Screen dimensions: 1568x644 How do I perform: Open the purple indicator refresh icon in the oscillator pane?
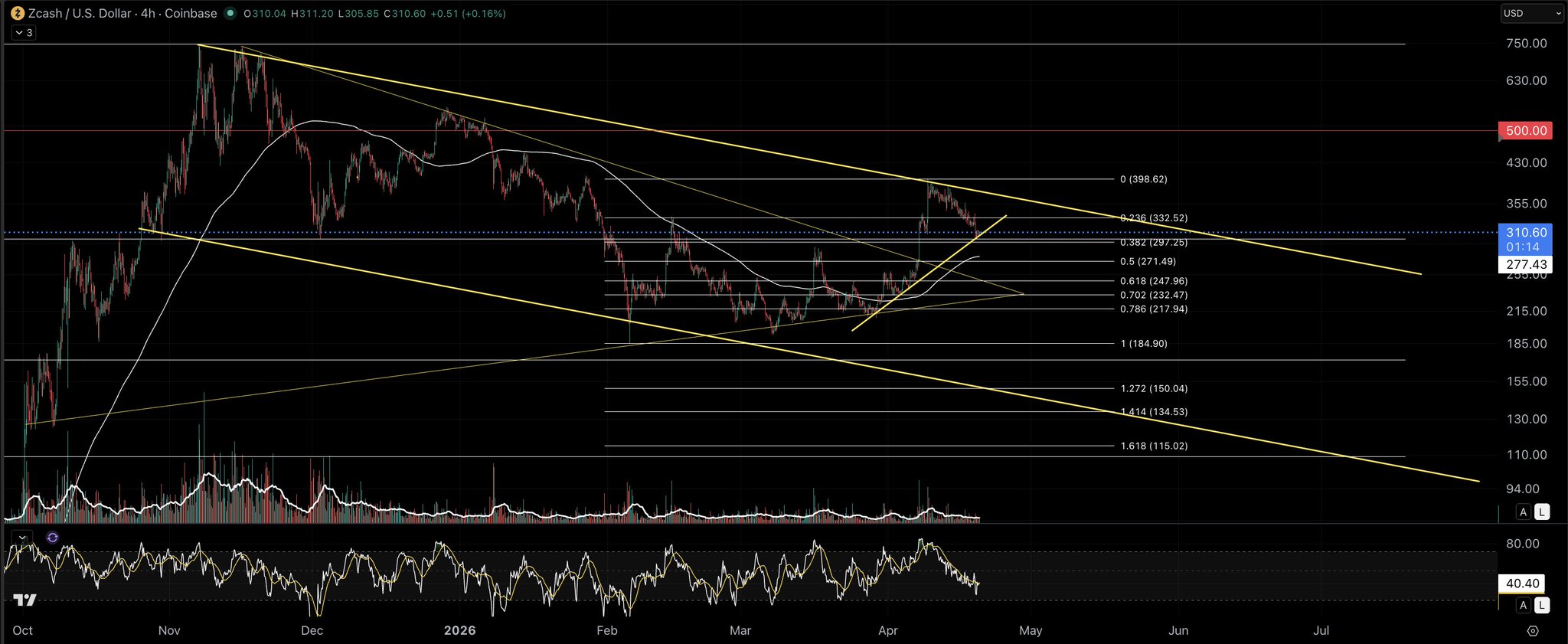[x=52, y=538]
